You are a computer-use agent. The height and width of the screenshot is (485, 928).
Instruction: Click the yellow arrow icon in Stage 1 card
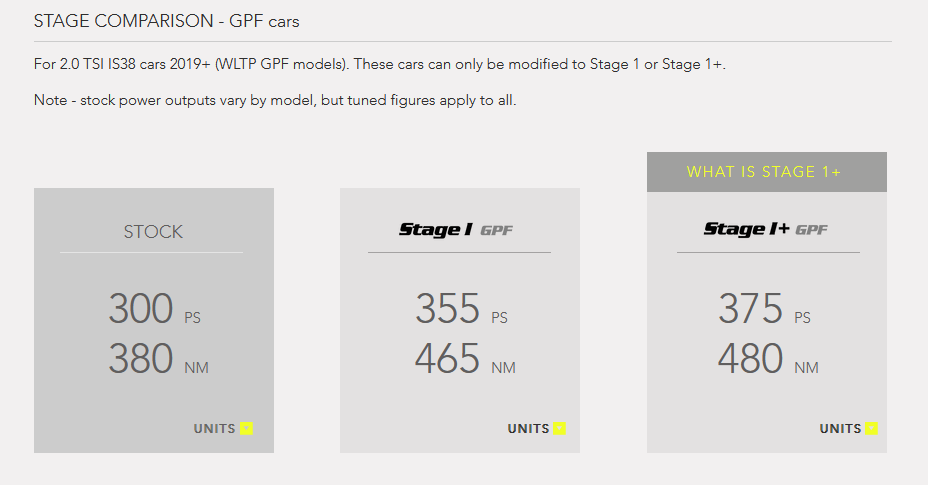click(559, 429)
